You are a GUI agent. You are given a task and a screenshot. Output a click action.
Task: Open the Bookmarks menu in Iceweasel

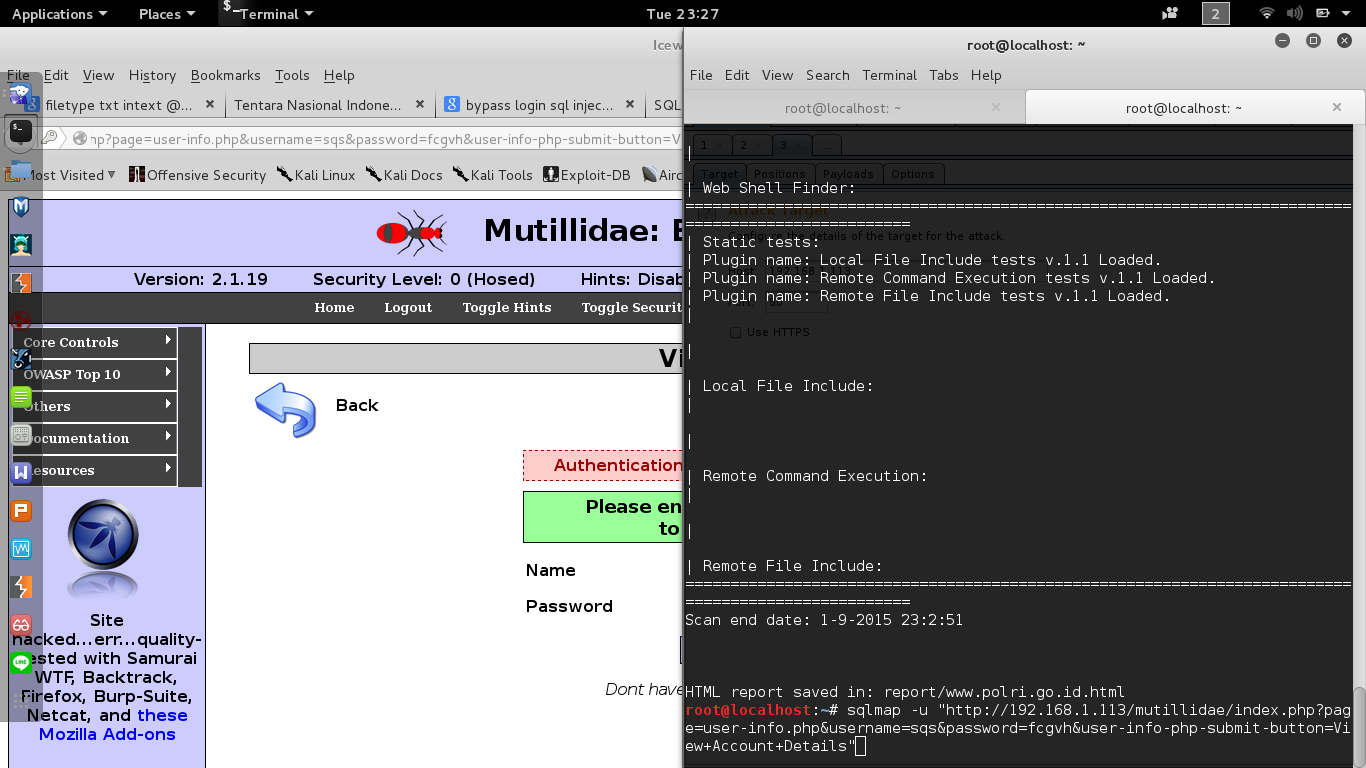coord(225,75)
